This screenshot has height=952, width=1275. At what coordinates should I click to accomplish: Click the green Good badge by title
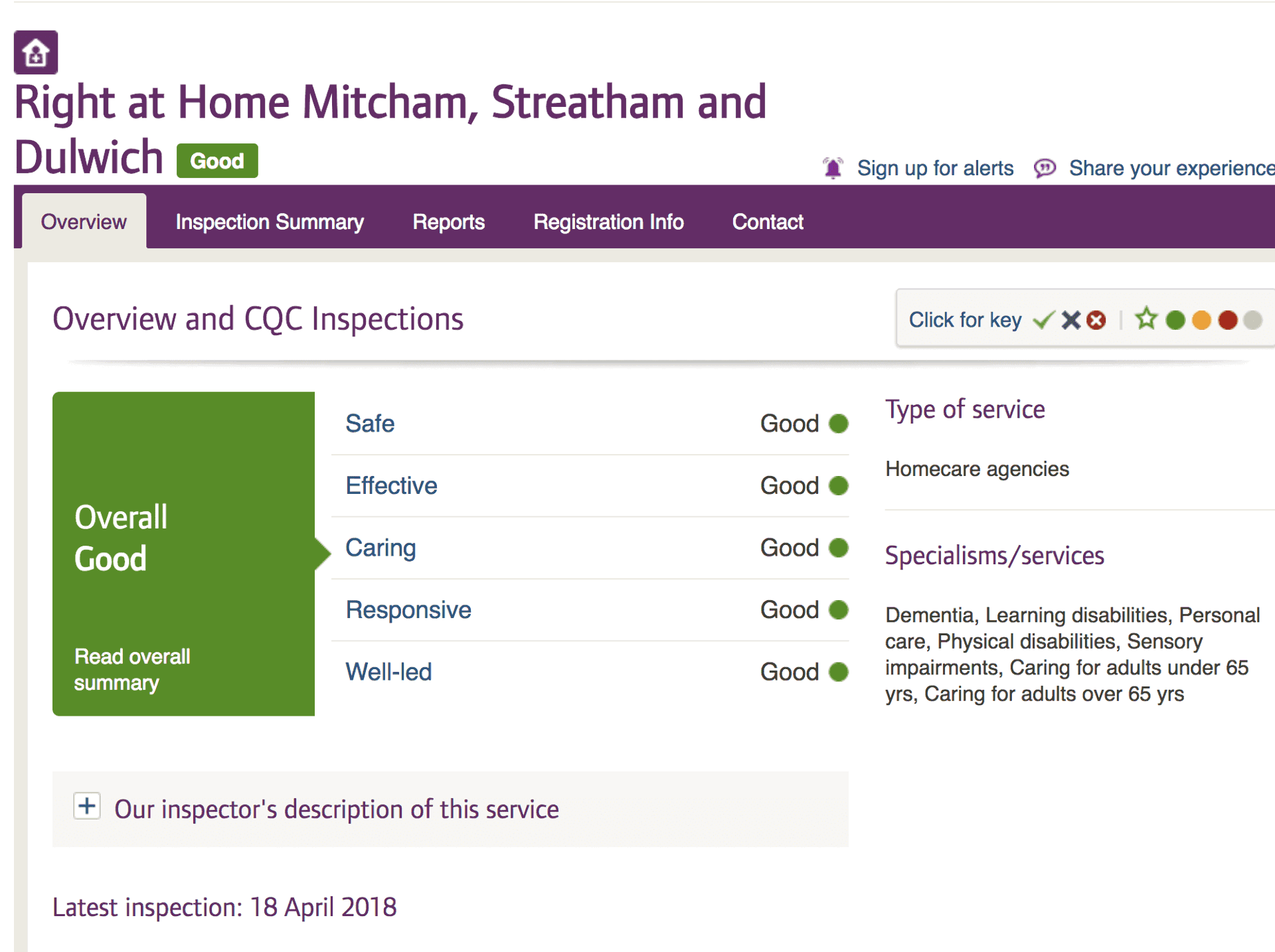[217, 161]
